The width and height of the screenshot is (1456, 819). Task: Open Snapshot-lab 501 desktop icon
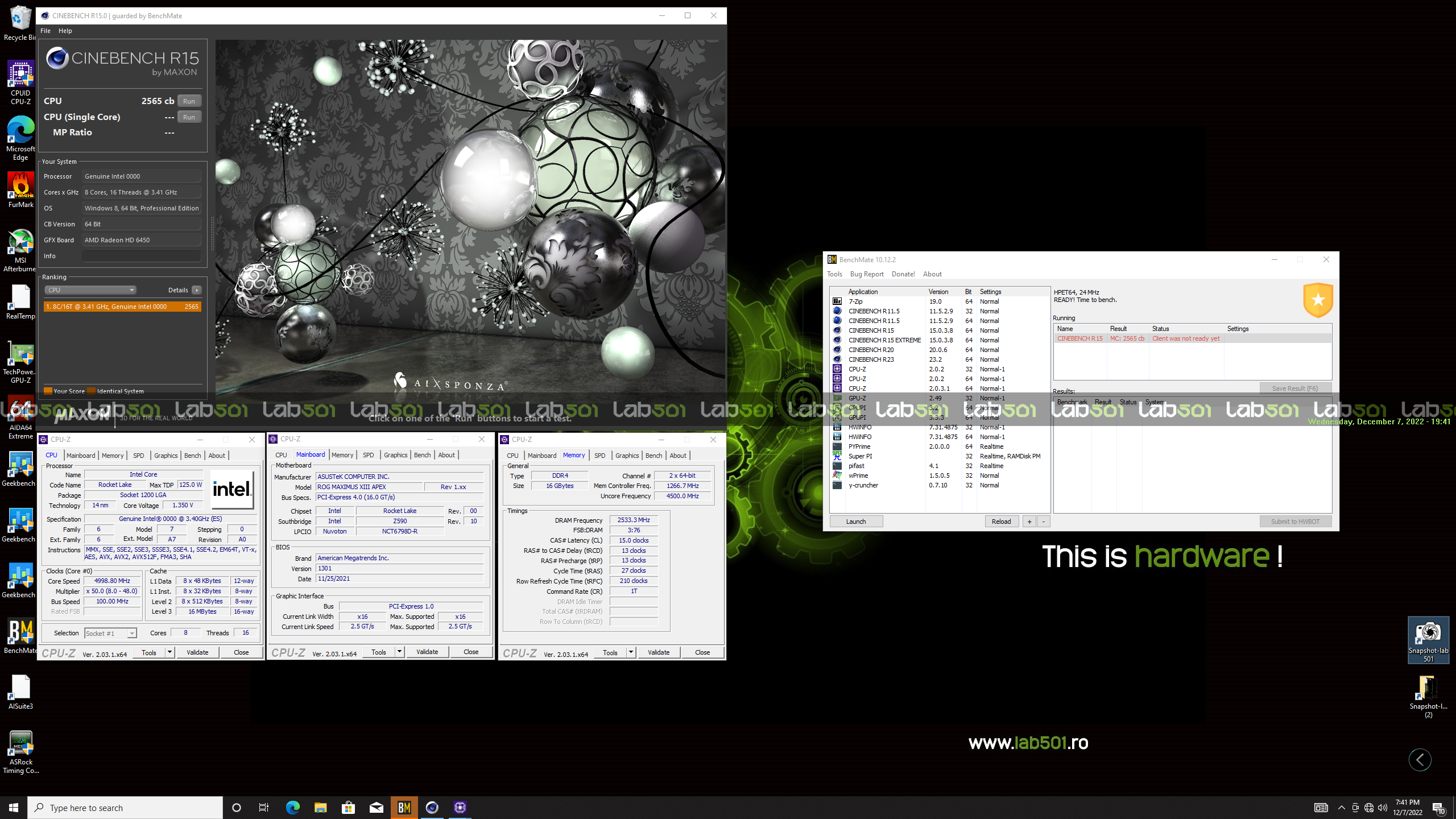(x=1428, y=640)
